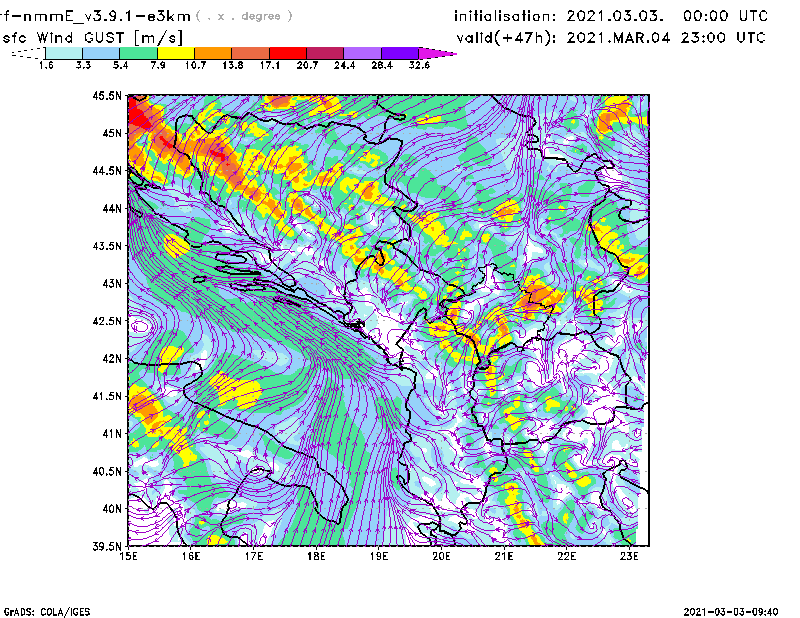
Task: Click the legend value 32.6
Action: 419,65
